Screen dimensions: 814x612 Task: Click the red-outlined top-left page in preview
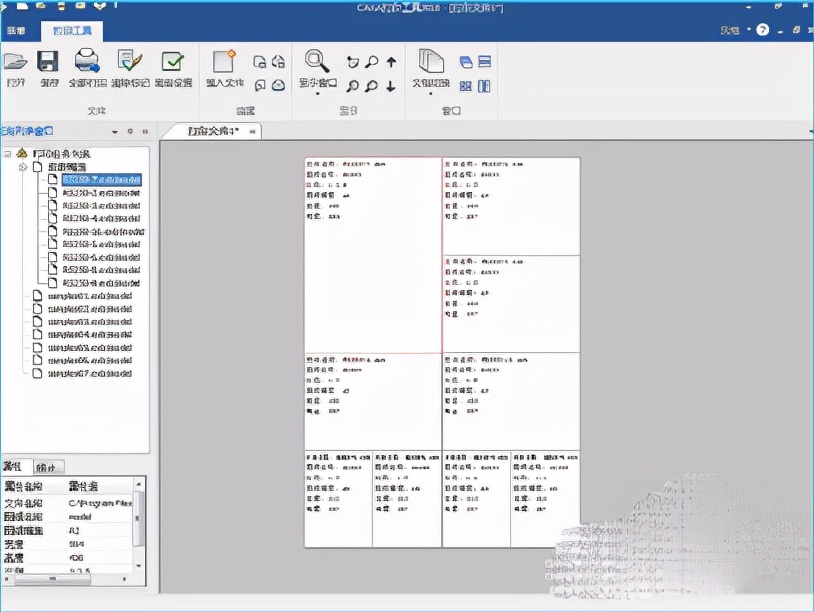pyautogui.click(x=372, y=255)
